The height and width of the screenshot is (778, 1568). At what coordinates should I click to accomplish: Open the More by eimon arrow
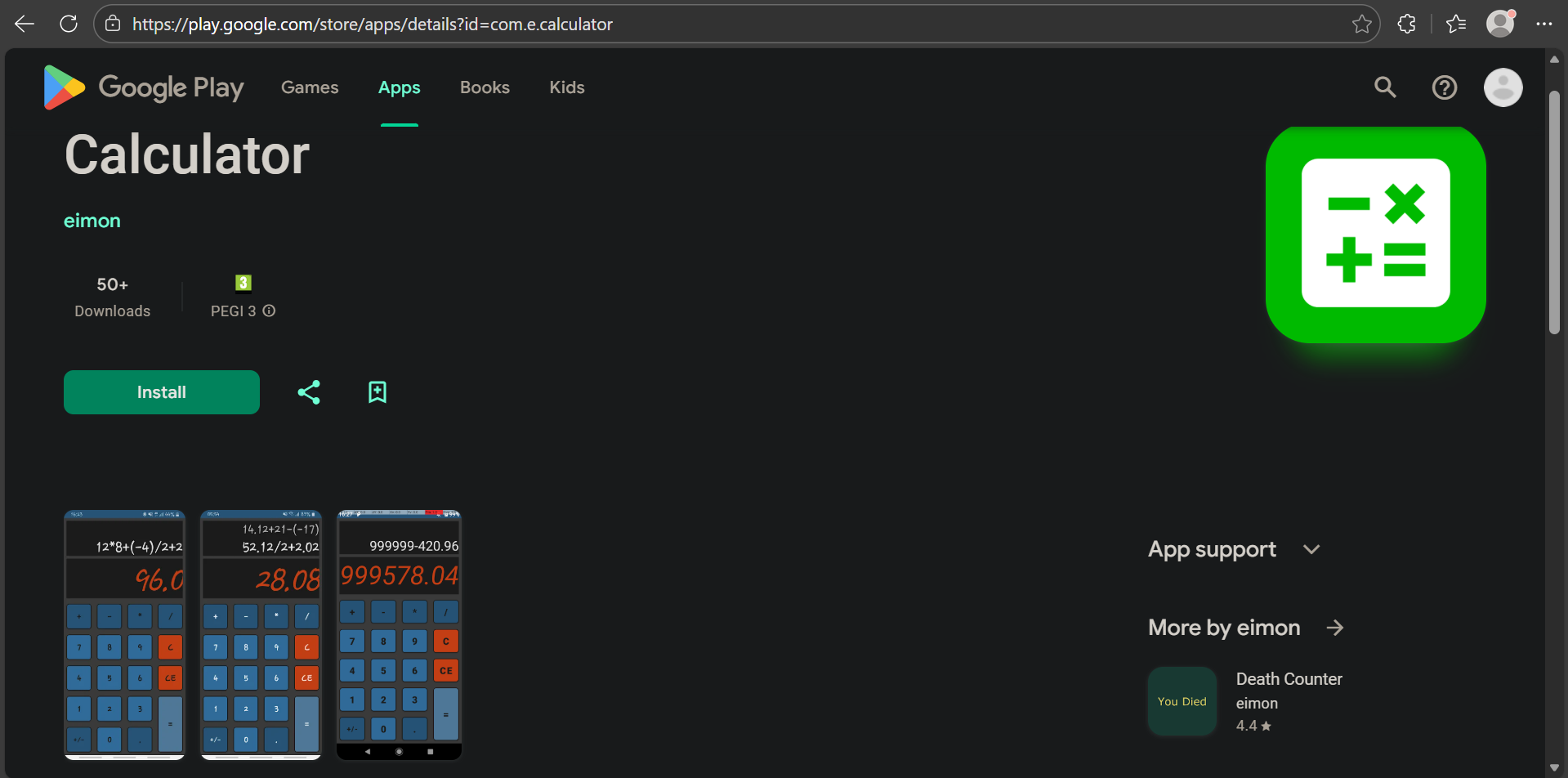(1335, 628)
